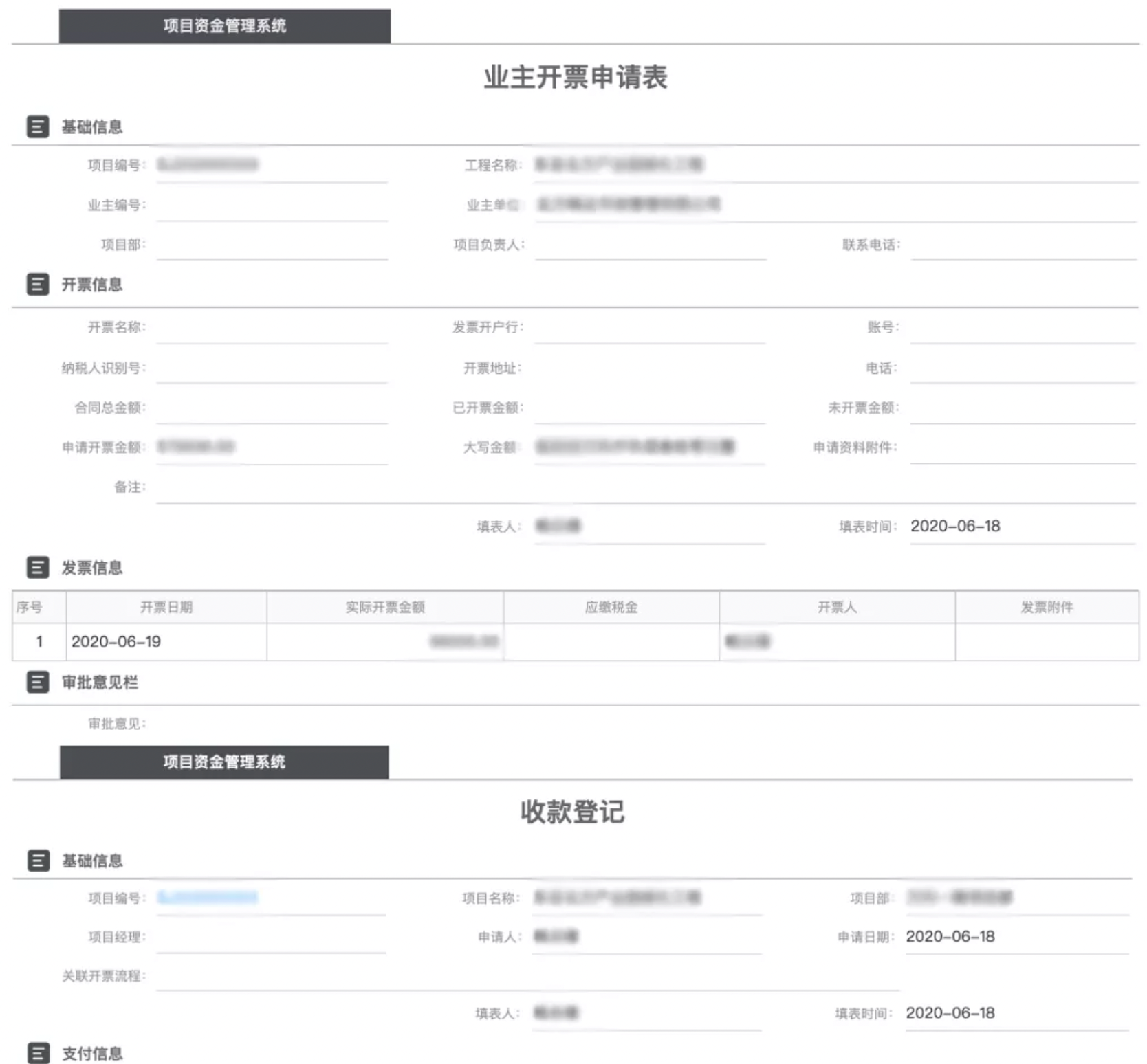The height and width of the screenshot is (1064, 1147).
Task: Click the 支付信息 section icon
Action: (x=39, y=1053)
